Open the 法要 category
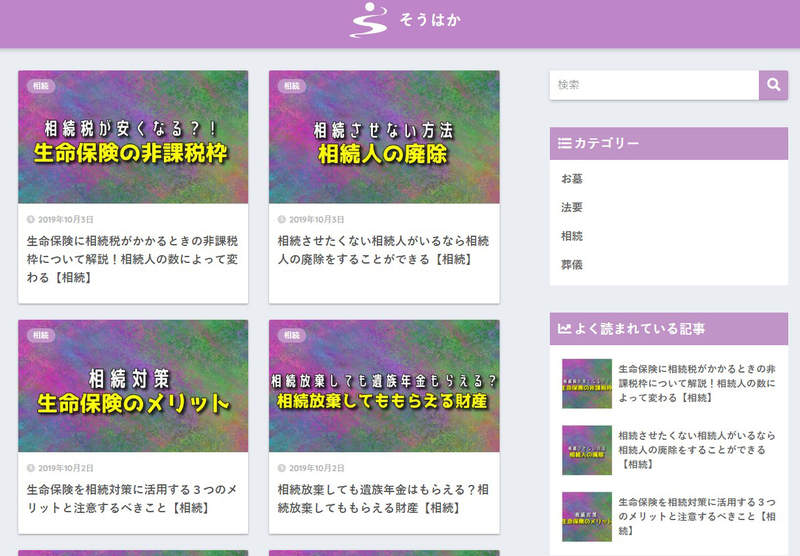This screenshot has height=556, width=800. (572, 207)
